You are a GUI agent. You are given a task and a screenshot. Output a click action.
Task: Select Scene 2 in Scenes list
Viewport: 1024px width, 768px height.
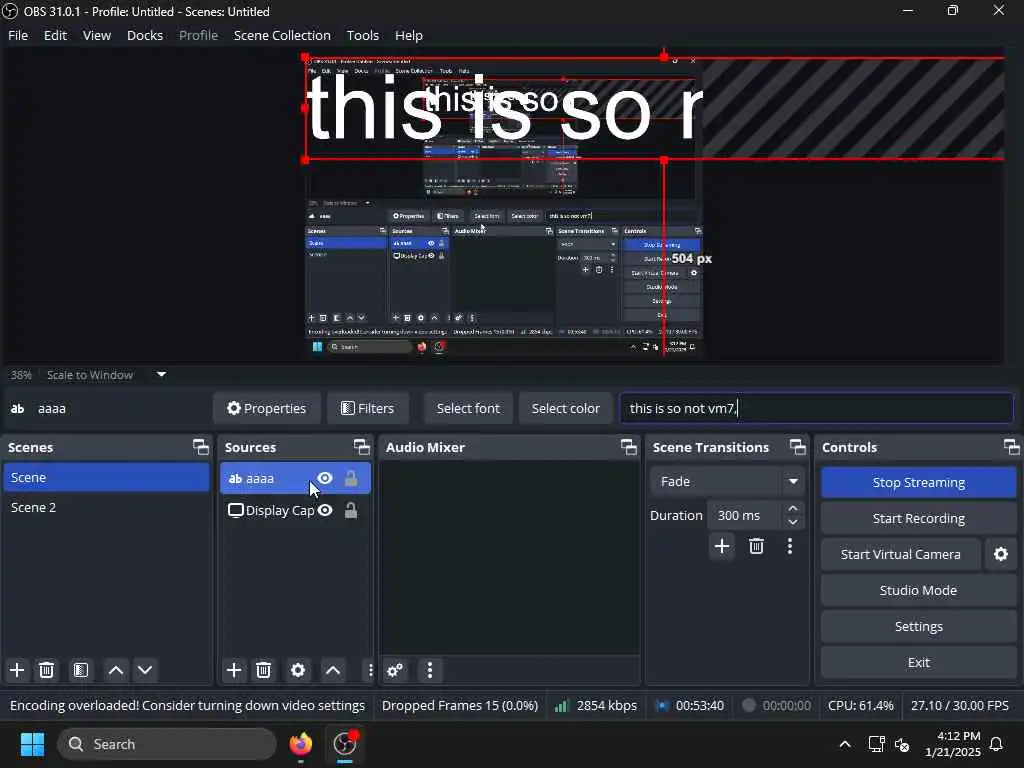coord(106,507)
